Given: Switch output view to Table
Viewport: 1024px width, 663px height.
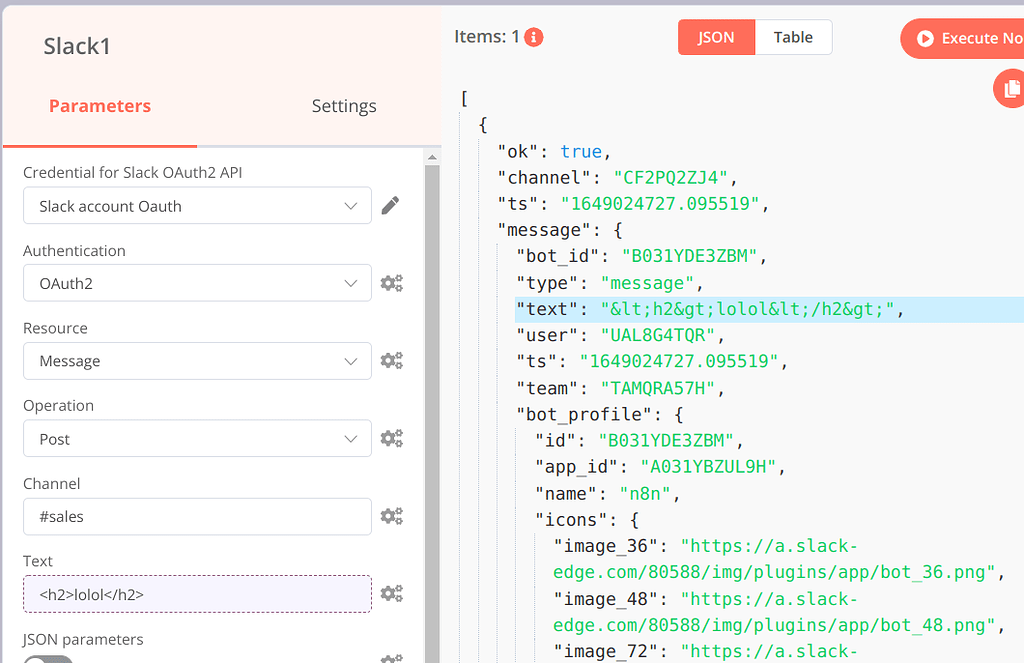Looking at the screenshot, I should pyautogui.click(x=793, y=37).
